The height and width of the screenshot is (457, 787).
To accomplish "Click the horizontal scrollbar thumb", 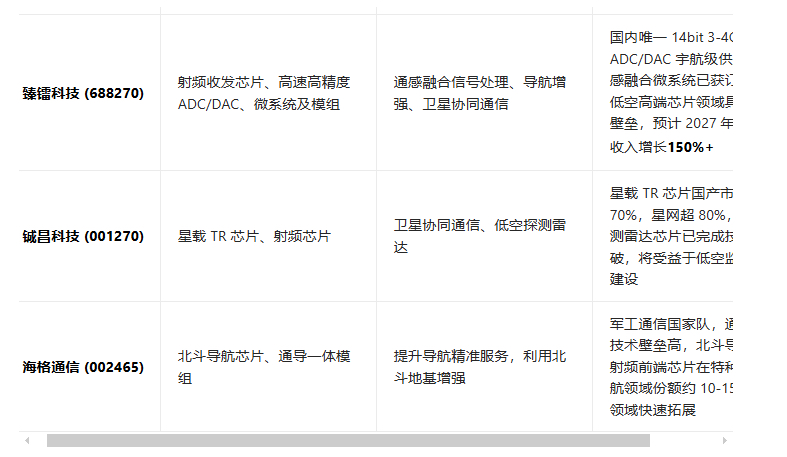I will [348, 440].
